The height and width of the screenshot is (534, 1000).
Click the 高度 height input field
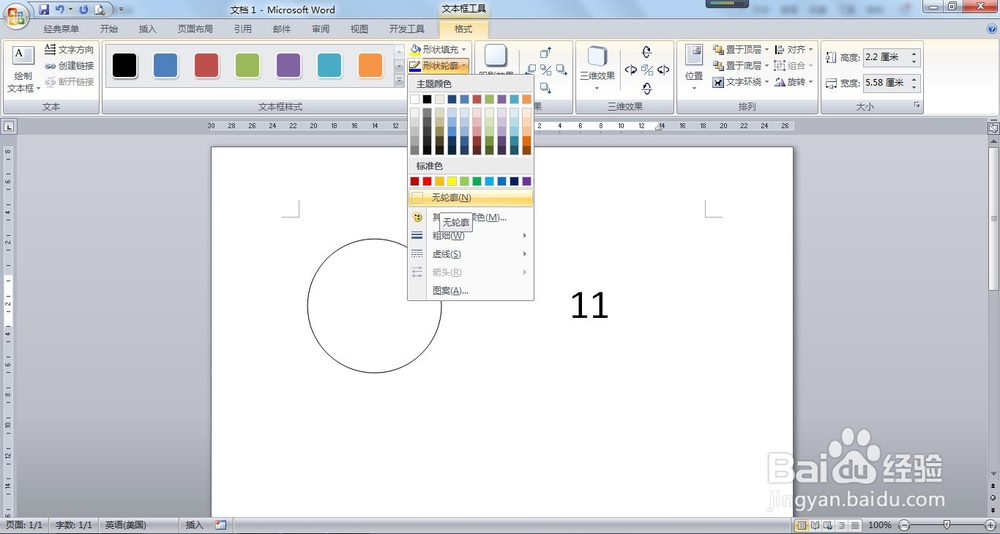pyautogui.click(x=886, y=57)
